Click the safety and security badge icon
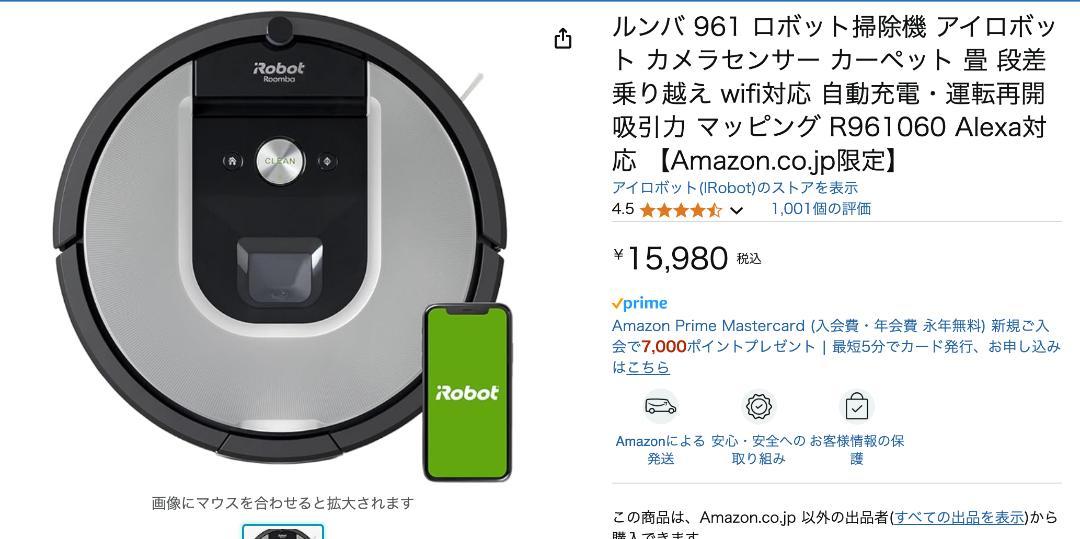Image resolution: width=1080 pixels, height=539 pixels. 758,406
